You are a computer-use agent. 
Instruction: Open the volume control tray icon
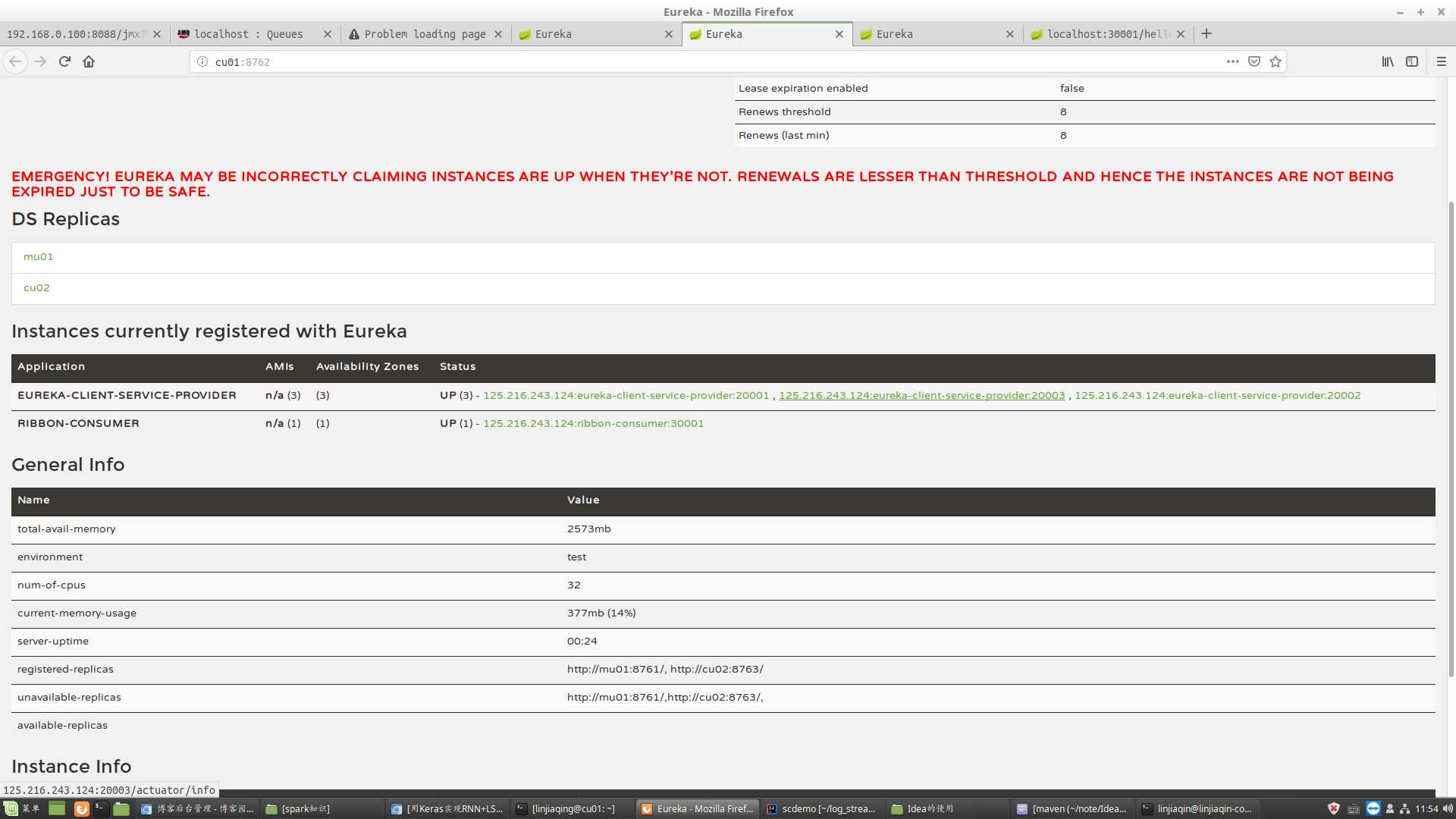[1448, 809]
